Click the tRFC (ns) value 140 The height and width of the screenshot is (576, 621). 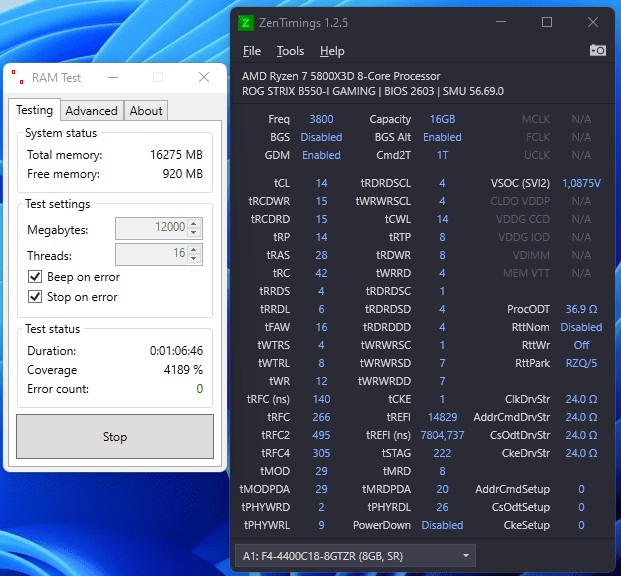pyautogui.click(x=321, y=399)
